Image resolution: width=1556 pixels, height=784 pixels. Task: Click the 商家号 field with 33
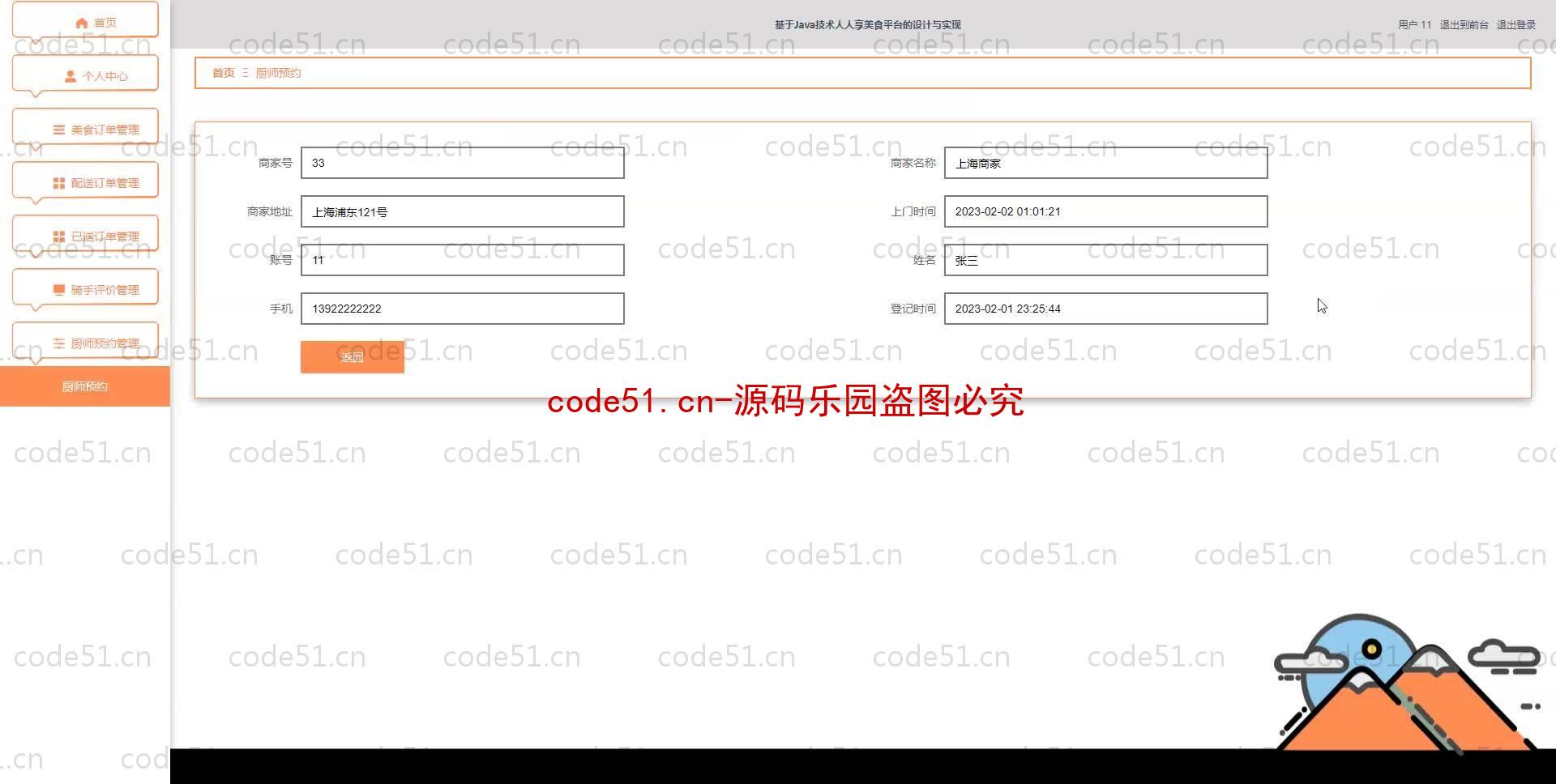click(463, 163)
